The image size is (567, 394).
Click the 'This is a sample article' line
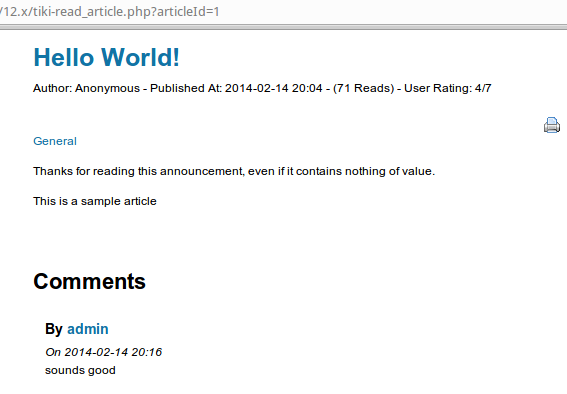click(95, 201)
